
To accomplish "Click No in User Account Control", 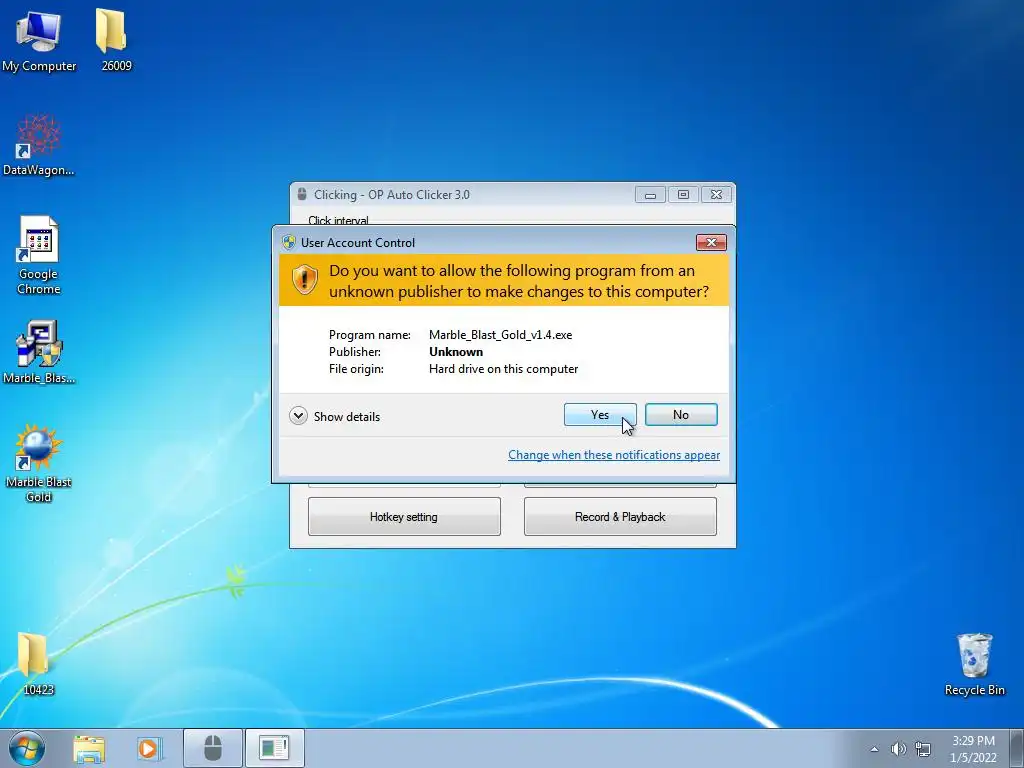I will 681,415.
